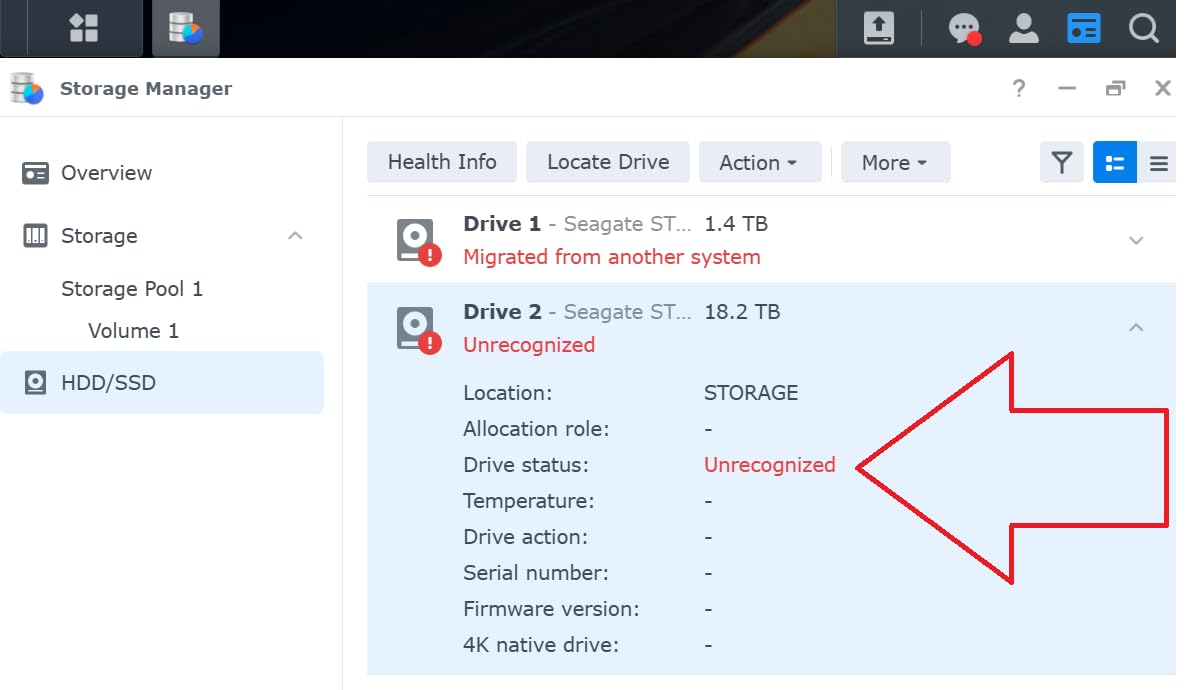Viewport: 1189px width, 690px height.
Task: Select HDD/SSD in the sidebar
Action: coord(107,382)
